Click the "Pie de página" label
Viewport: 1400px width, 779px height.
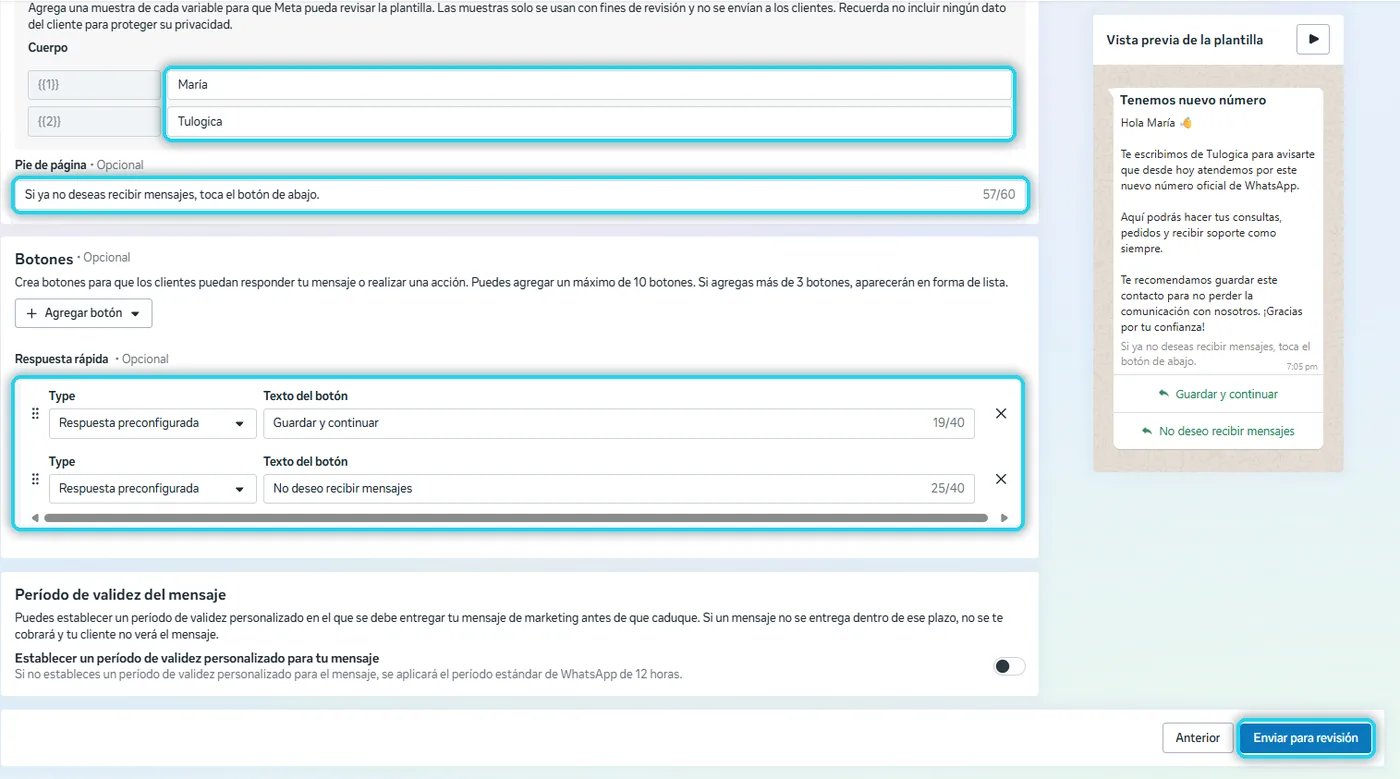click(51, 165)
